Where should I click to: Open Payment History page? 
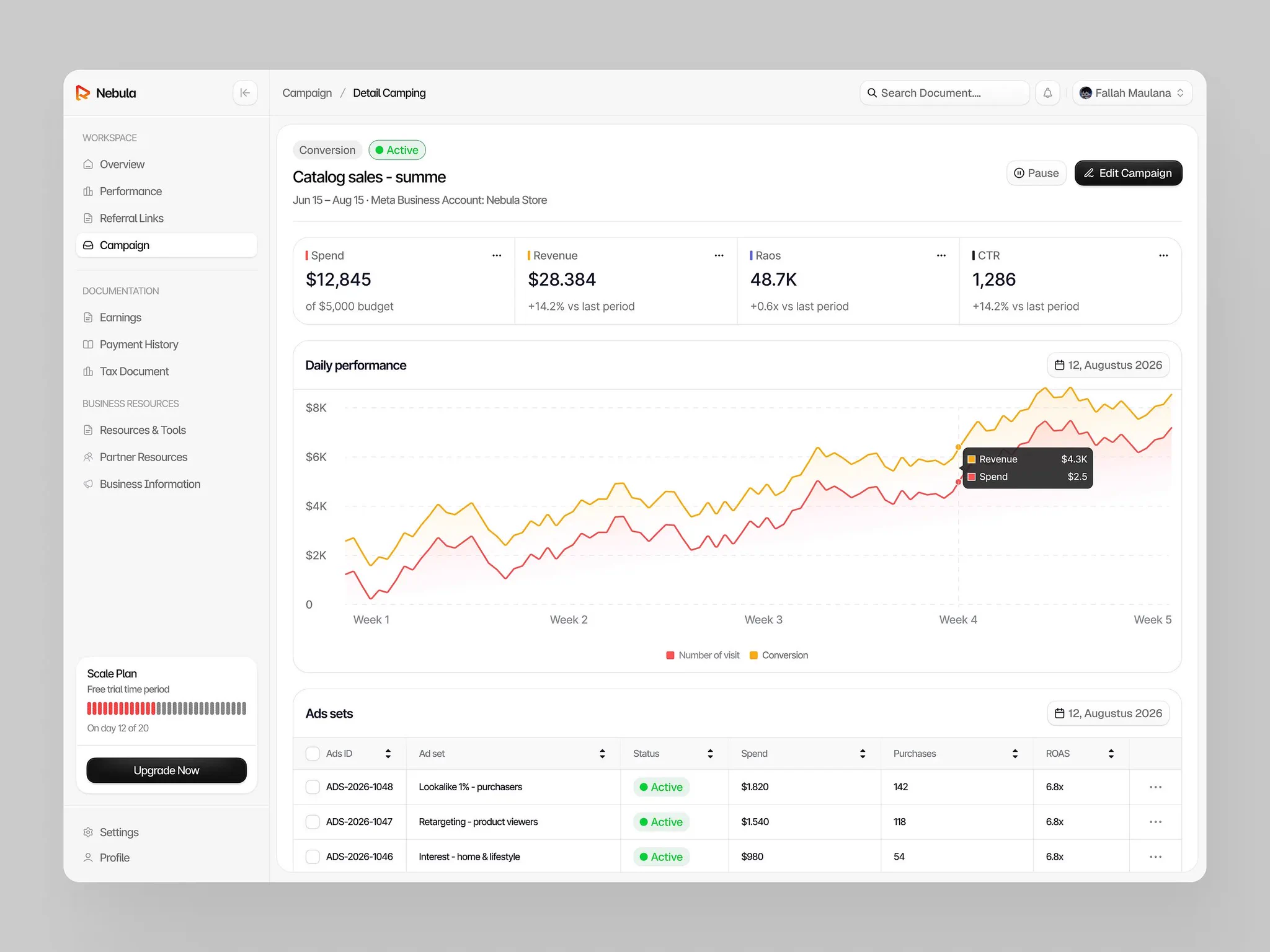point(166,345)
